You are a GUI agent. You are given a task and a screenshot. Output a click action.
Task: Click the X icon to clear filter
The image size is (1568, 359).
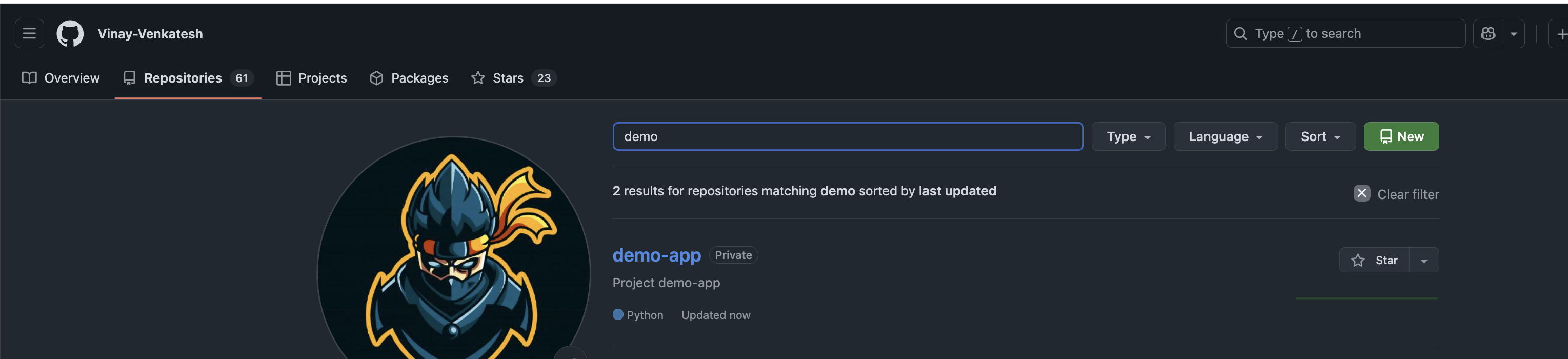point(1362,193)
